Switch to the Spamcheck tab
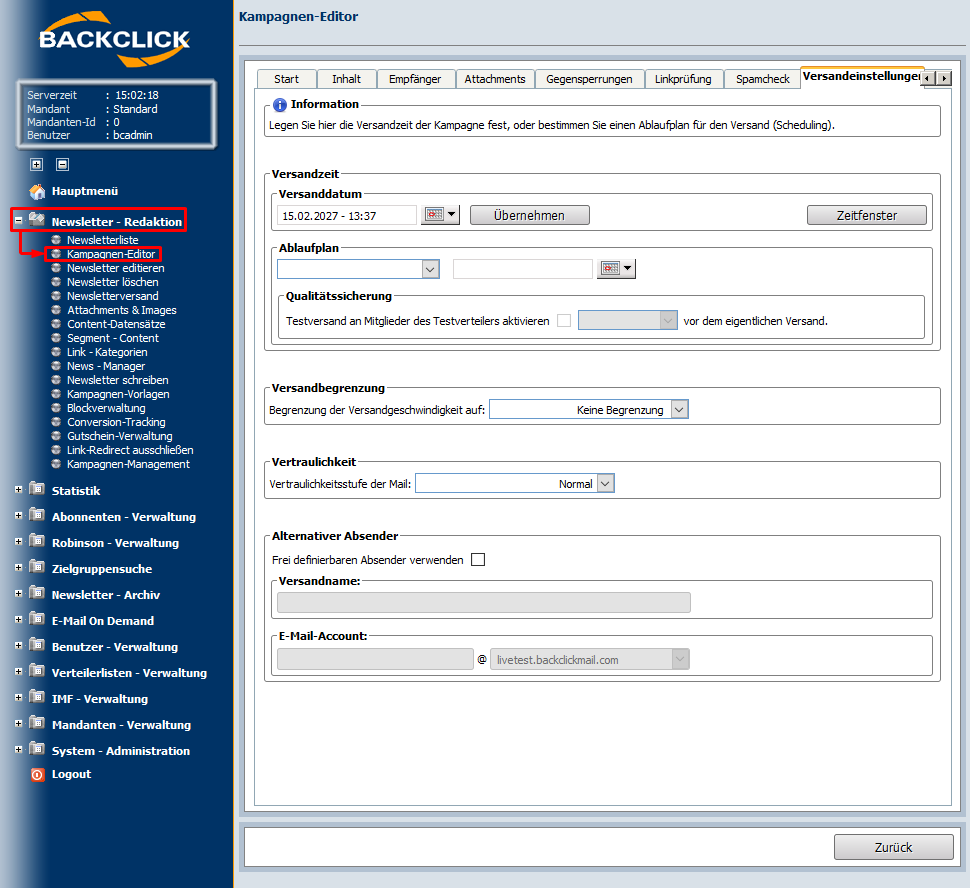970x888 pixels. pos(762,79)
